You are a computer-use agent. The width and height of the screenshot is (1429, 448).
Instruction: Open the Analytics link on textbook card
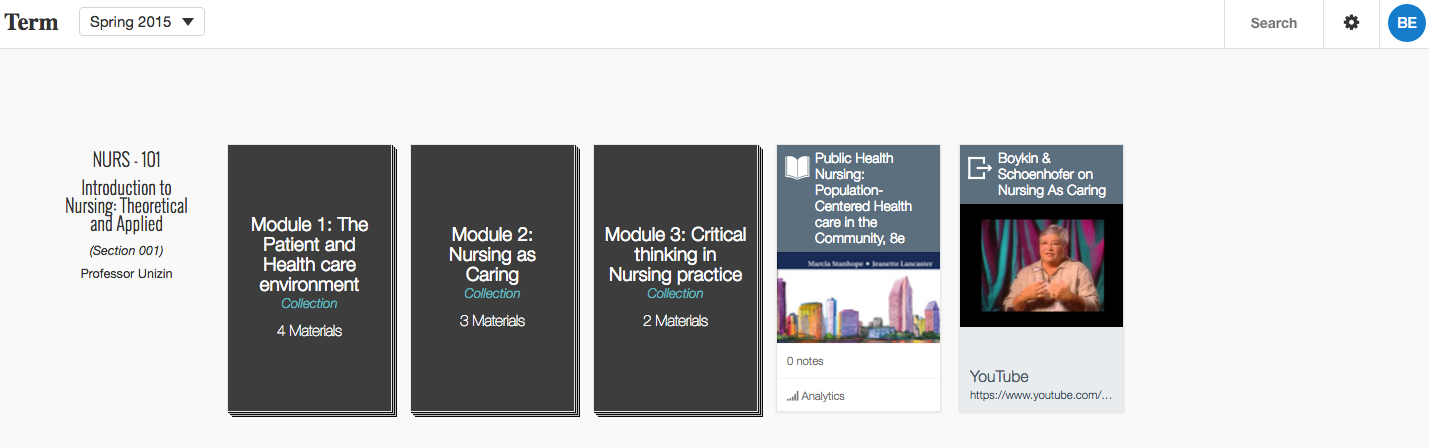pyautogui.click(x=822, y=396)
